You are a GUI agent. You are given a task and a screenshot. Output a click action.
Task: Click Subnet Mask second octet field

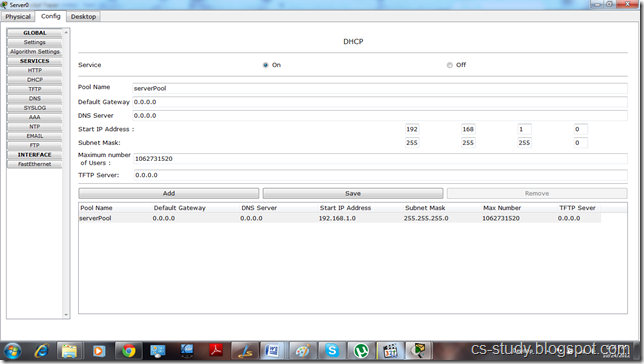pos(468,143)
